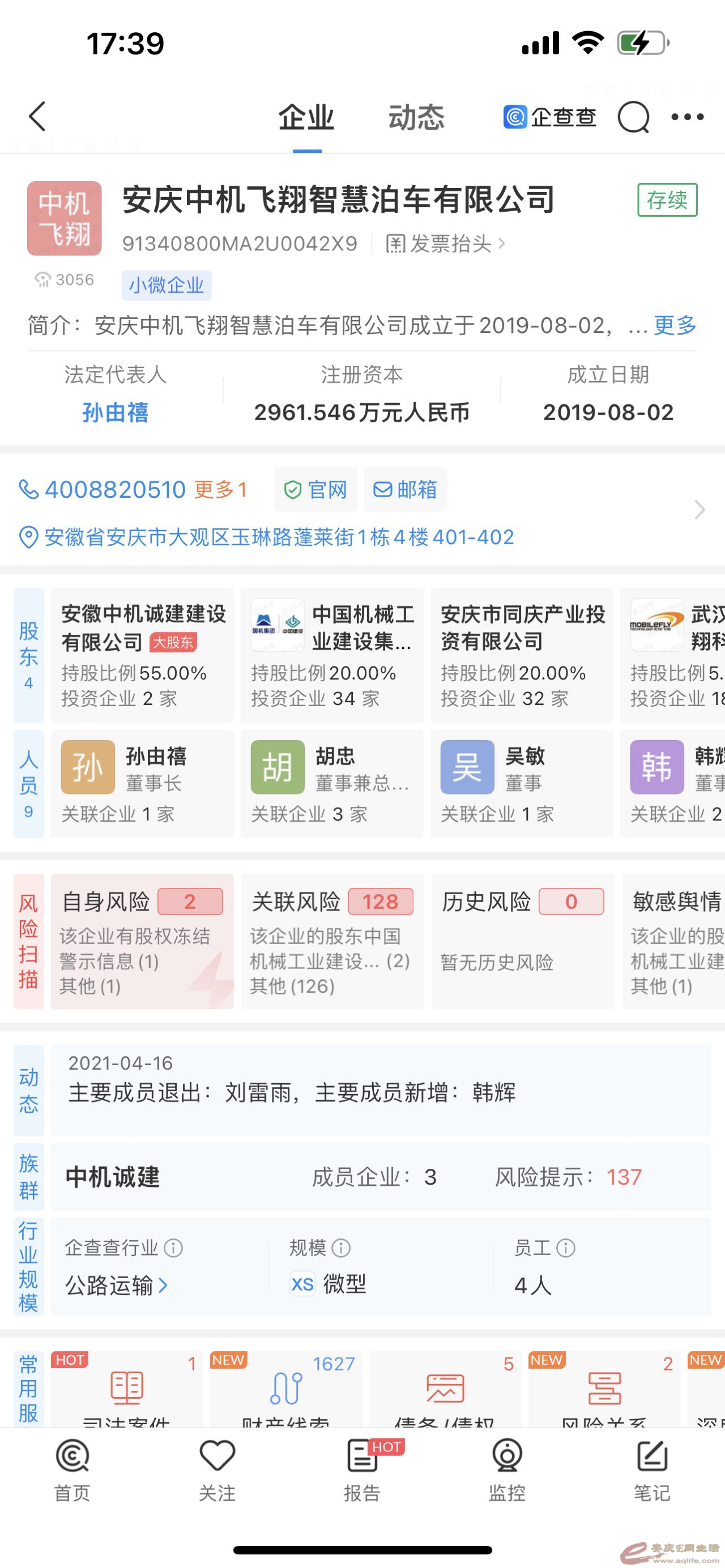The image size is (725, 1568).
Task: Open the 自身风险 risk card
Action: coord(142,941)
